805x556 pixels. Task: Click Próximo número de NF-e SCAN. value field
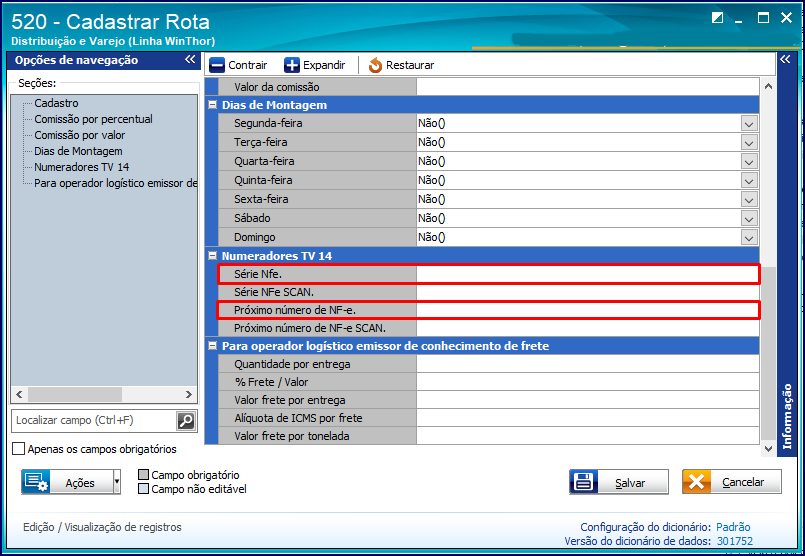[587, 328]
